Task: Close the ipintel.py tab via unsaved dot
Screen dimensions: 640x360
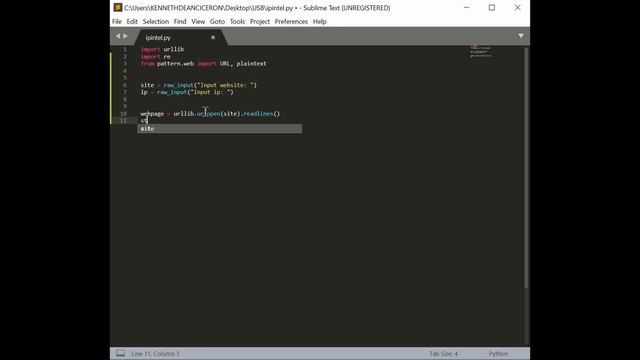Action: coord(213,38)
